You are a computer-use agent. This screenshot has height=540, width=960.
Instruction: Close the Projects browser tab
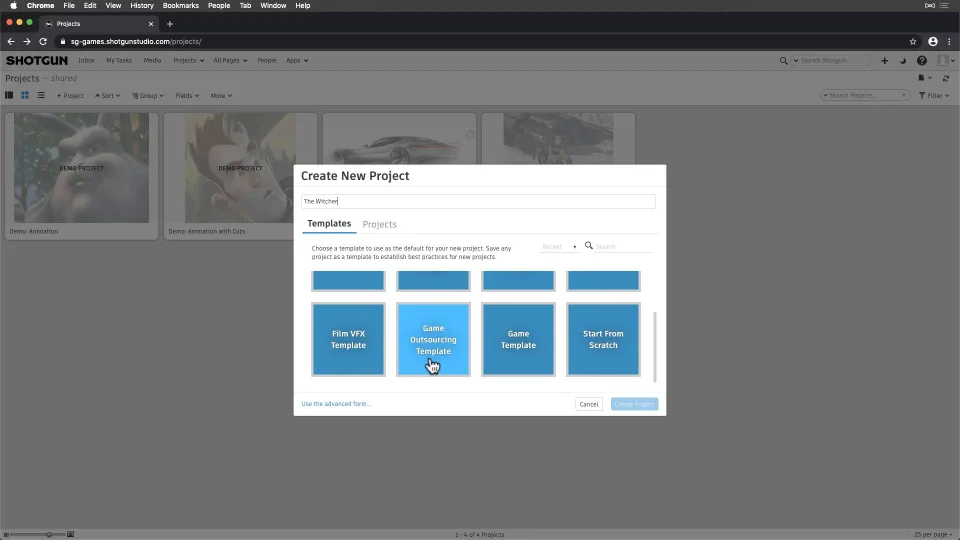point(151,24)
